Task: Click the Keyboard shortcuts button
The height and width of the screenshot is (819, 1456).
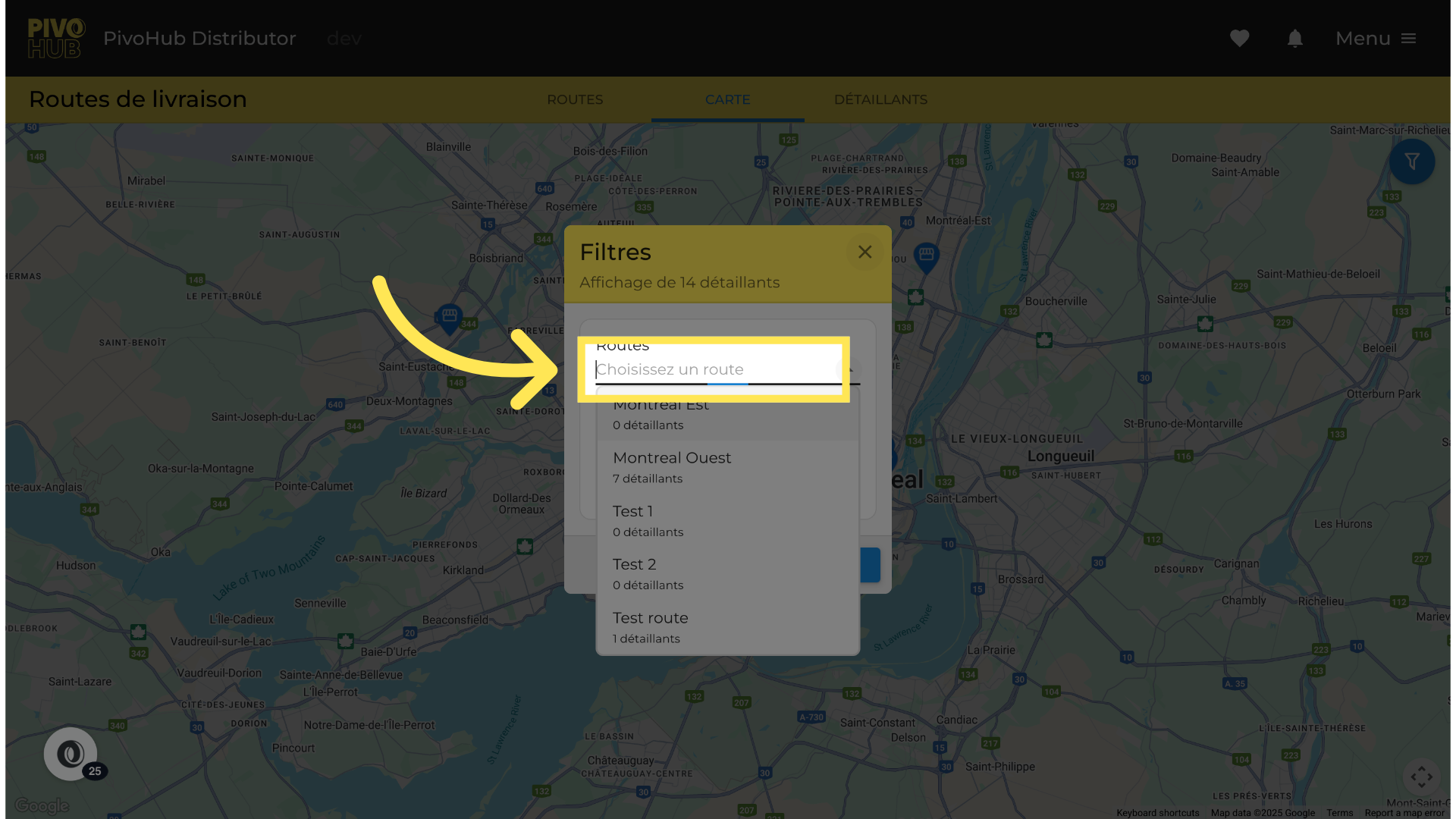Action: point(1157,813)
